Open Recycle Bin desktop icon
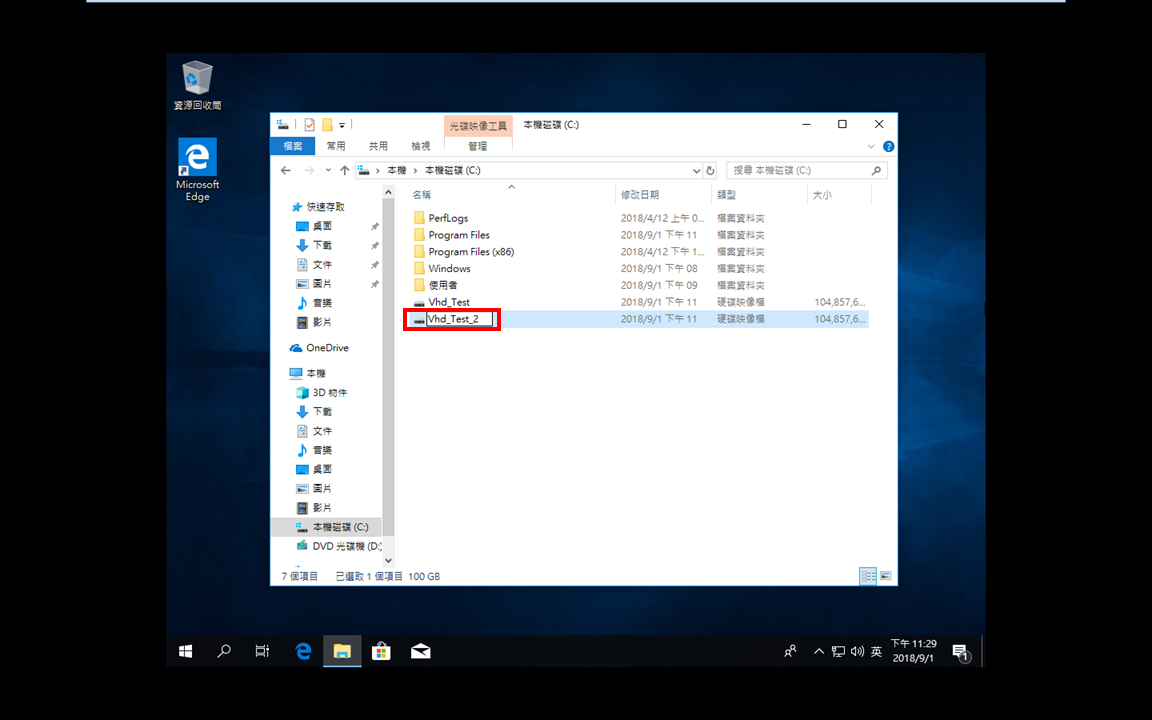This screenshot has width=1152, height=720. (x=197, y=85)
